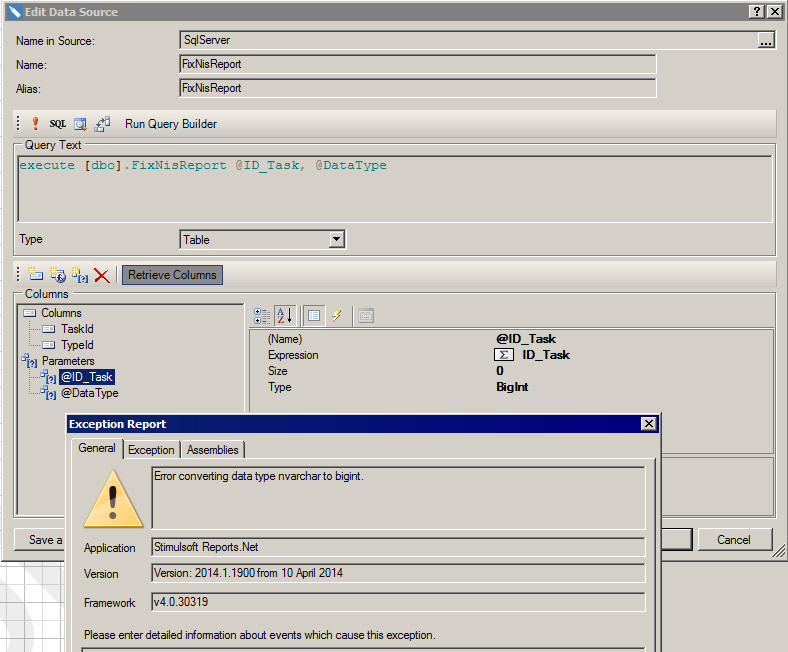
Task: Select the TypeId column in tree
Action: (77, 345)
